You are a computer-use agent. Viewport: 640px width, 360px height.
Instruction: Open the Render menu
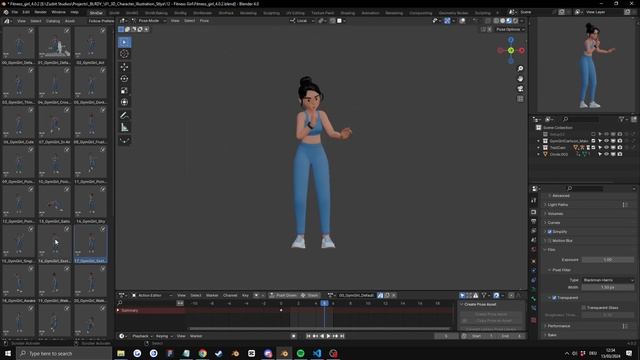(40, 12)
